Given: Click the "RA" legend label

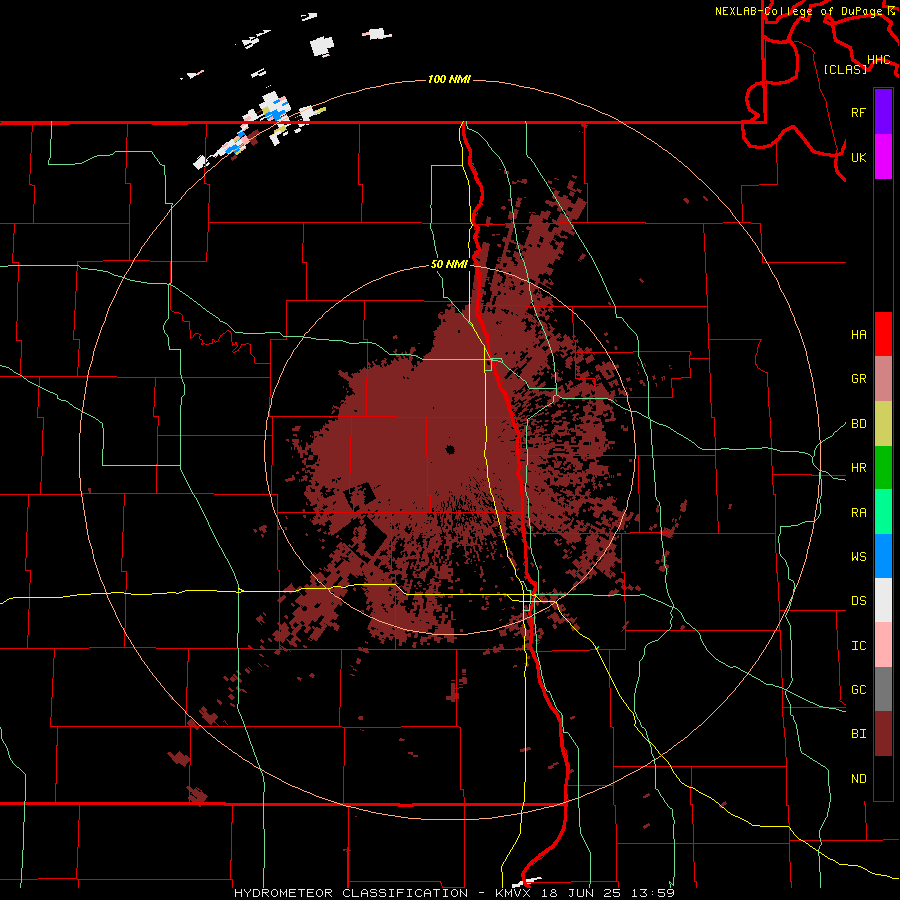Looking at the screenshot, I should click(x=858, y=513).
